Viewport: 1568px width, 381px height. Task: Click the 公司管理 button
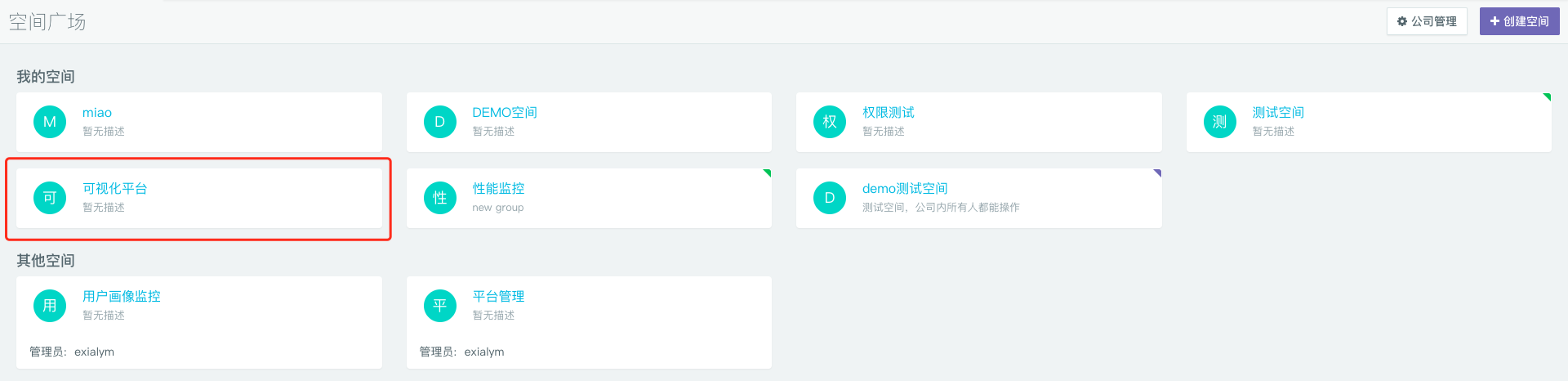pos(1427,21)
